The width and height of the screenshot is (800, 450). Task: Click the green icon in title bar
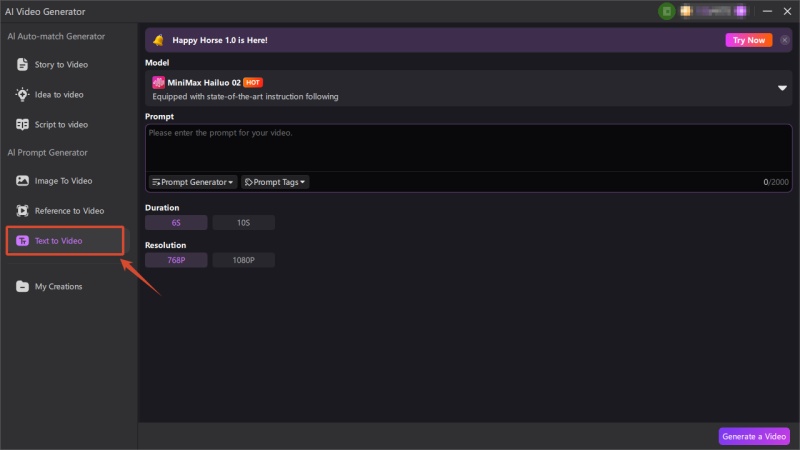point(666,11)
